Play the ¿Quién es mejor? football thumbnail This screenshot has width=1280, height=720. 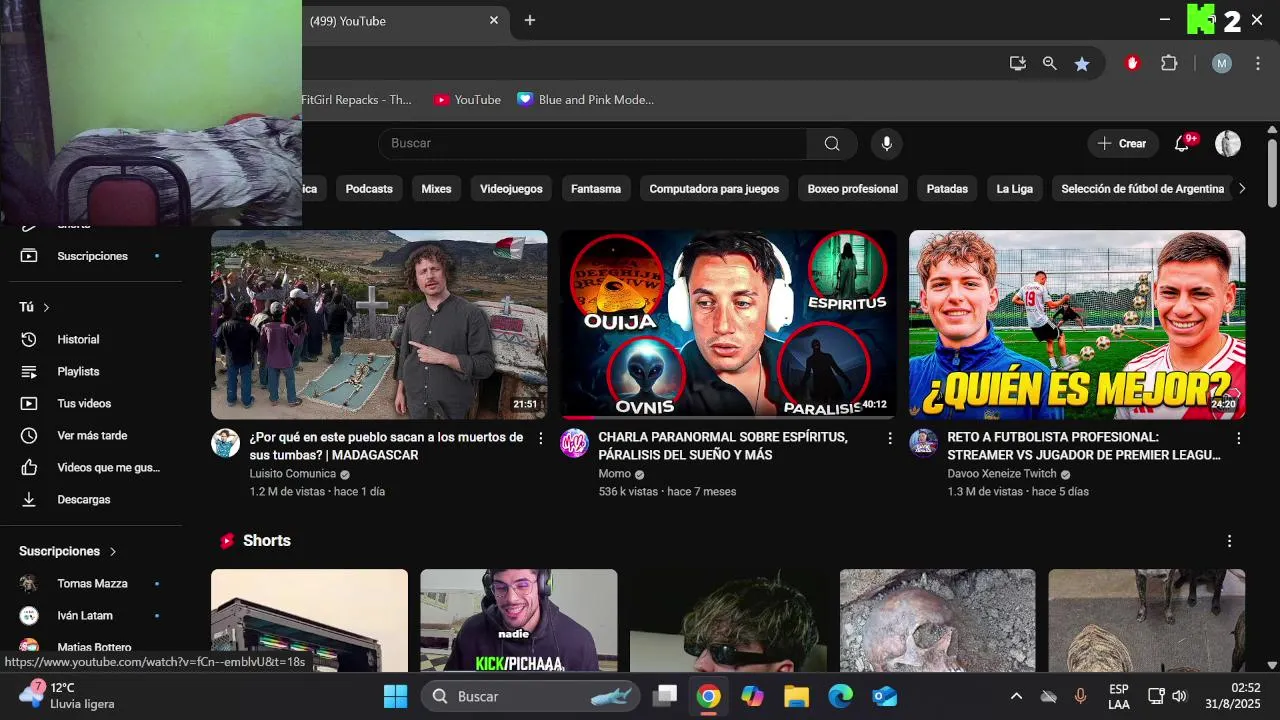[1077, 324]
